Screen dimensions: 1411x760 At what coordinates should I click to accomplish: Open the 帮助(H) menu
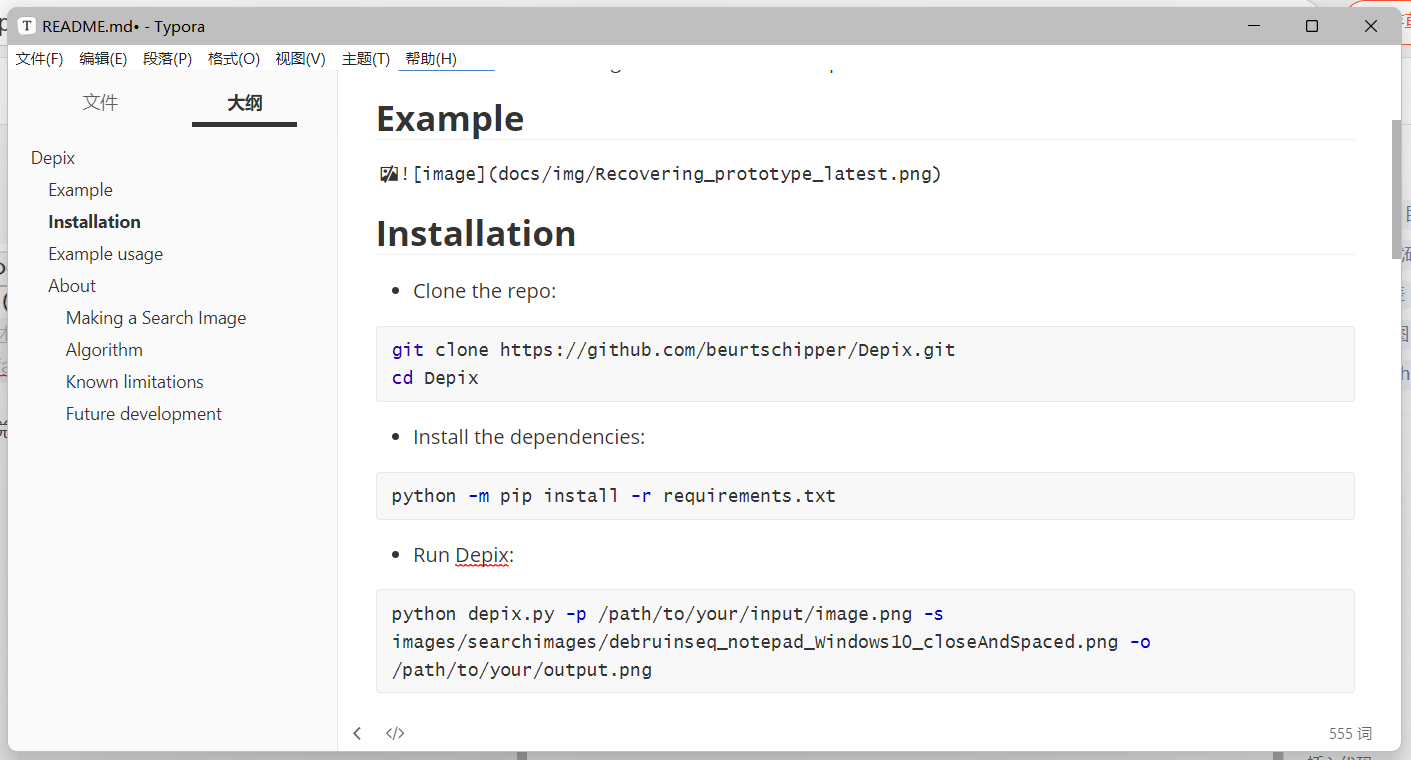coord(431,59)
